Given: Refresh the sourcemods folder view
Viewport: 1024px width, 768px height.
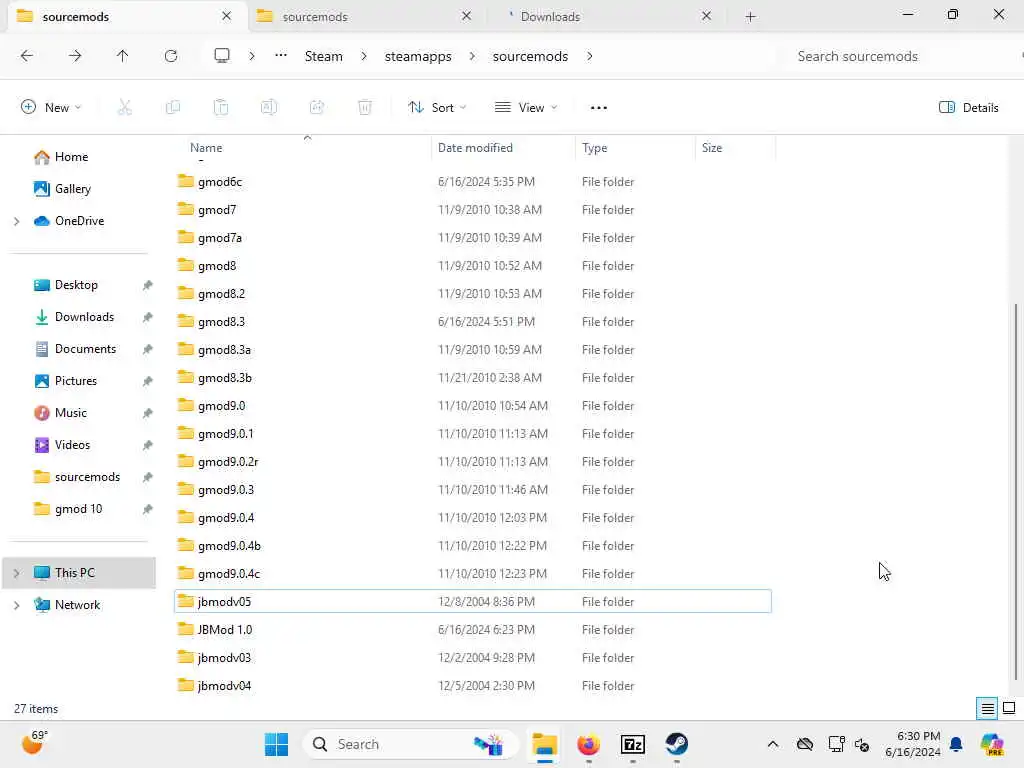Looking at the screenshot, I should pos(171,56).
